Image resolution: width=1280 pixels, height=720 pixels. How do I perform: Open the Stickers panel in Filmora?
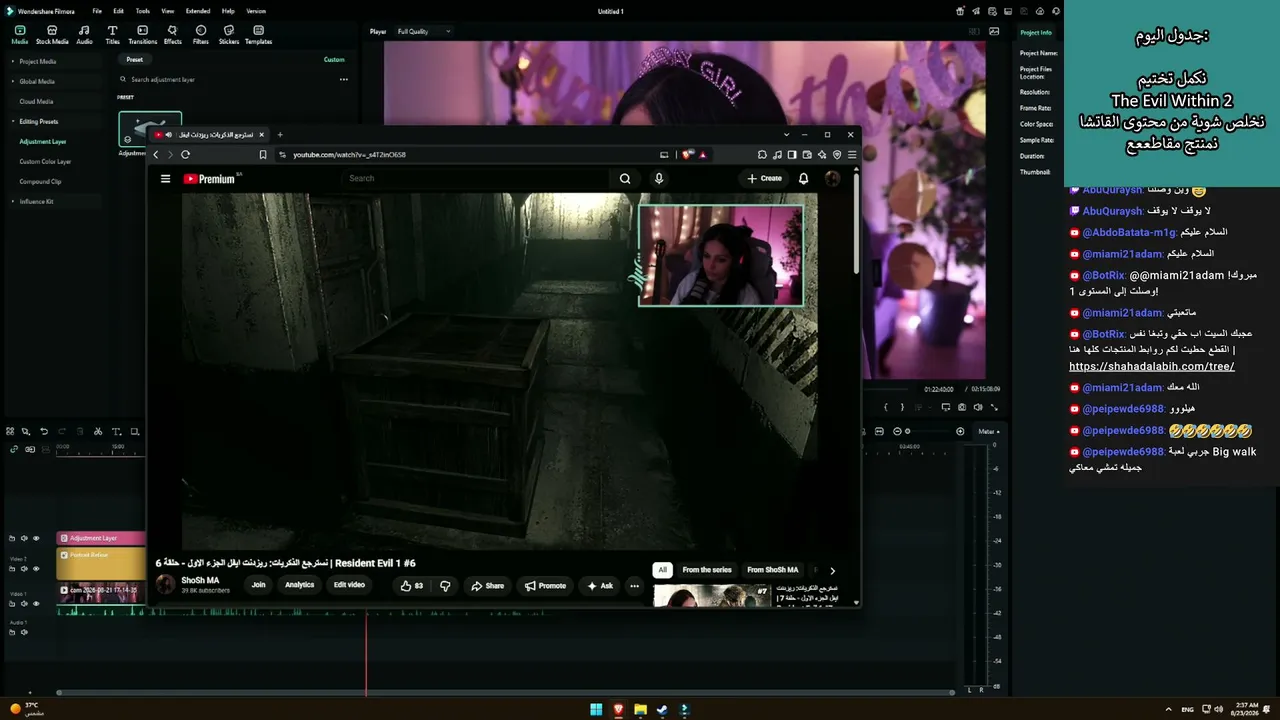point(229,35)
